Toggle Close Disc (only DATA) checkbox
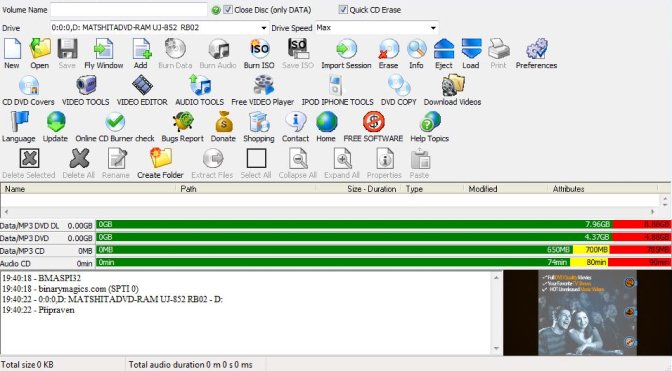 pyautogui.click(x=228, y=9)
